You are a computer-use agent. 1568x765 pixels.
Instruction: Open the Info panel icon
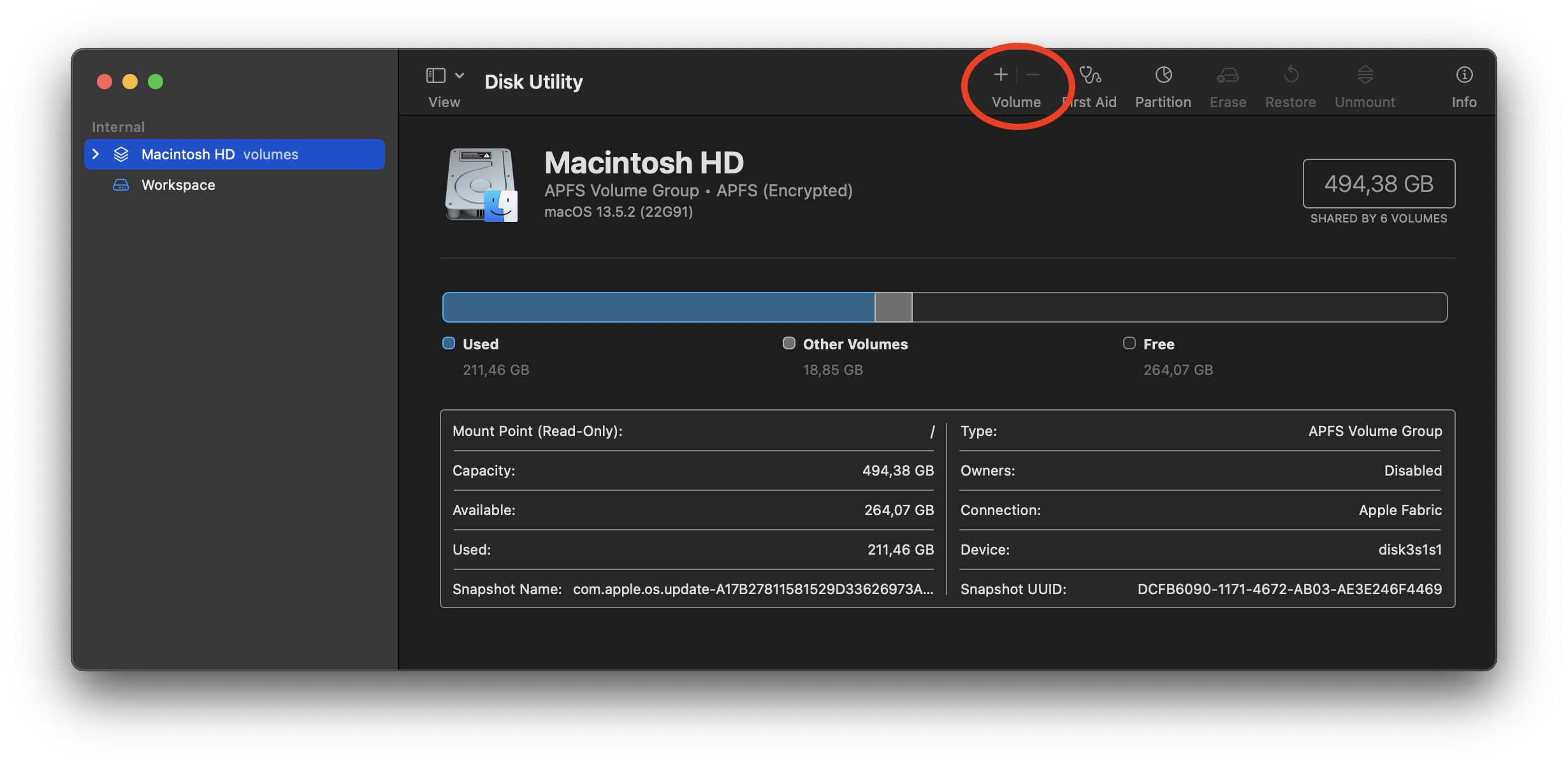1464,75
